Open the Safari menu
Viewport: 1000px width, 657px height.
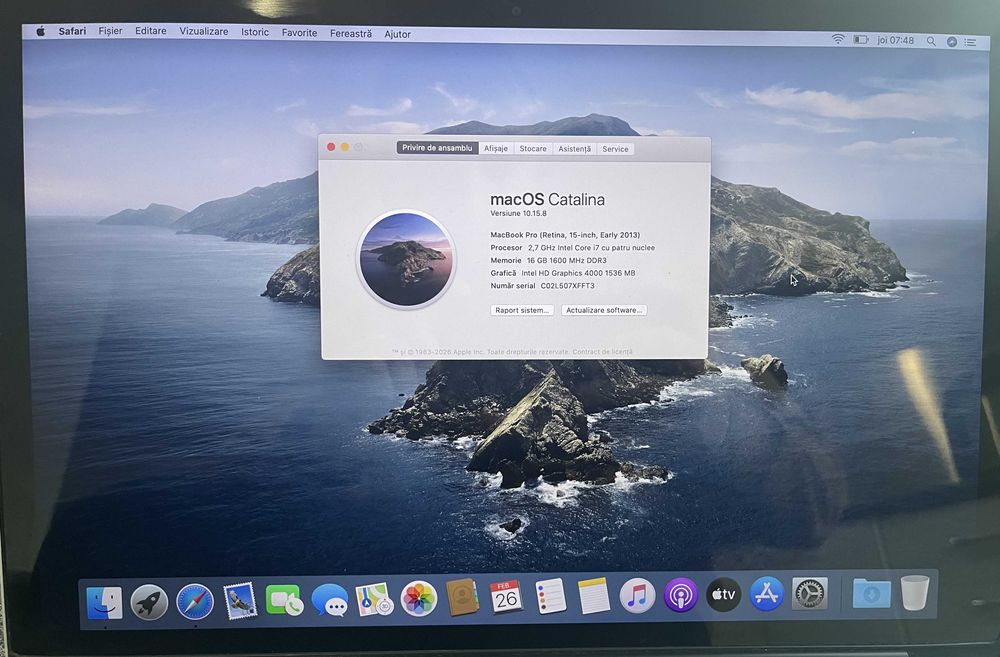(x=72, y=31)
